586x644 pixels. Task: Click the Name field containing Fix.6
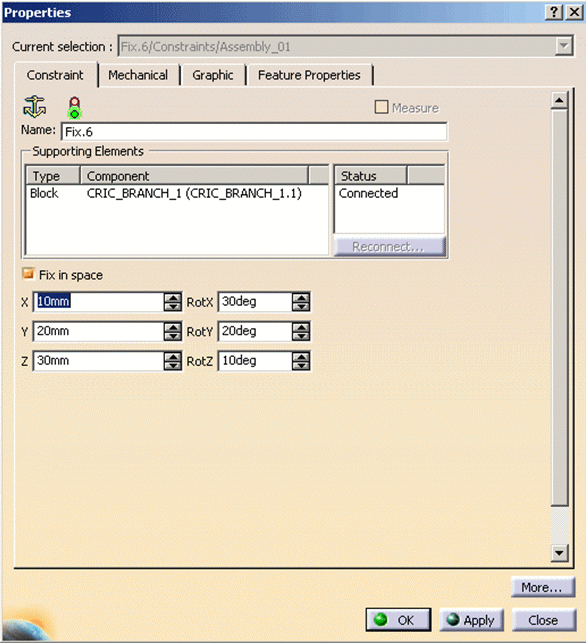254,132
